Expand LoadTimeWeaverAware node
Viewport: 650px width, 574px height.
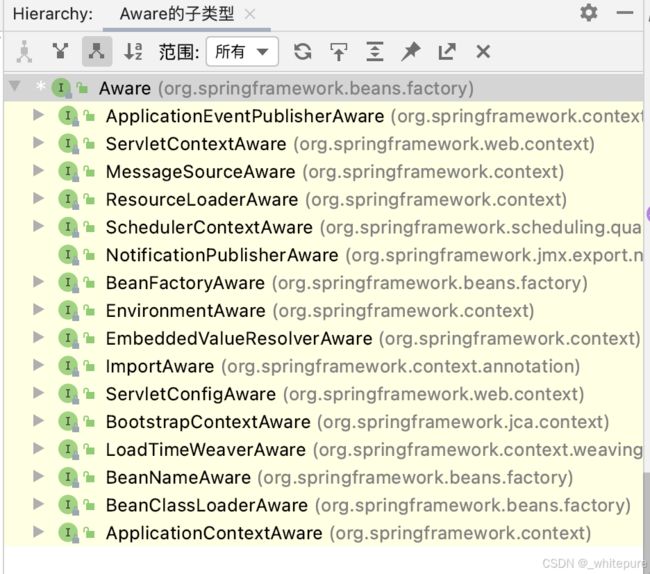(x=39, y=448)
